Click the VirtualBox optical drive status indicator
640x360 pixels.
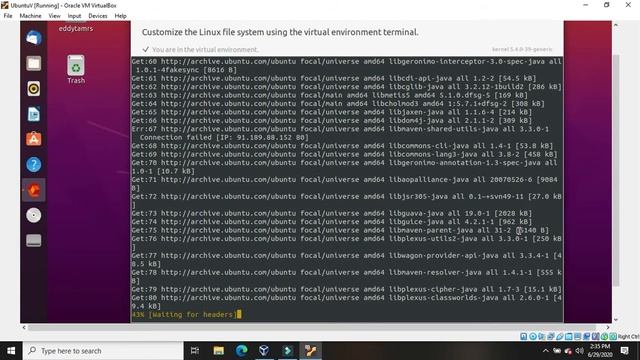[x=533, y=336]
